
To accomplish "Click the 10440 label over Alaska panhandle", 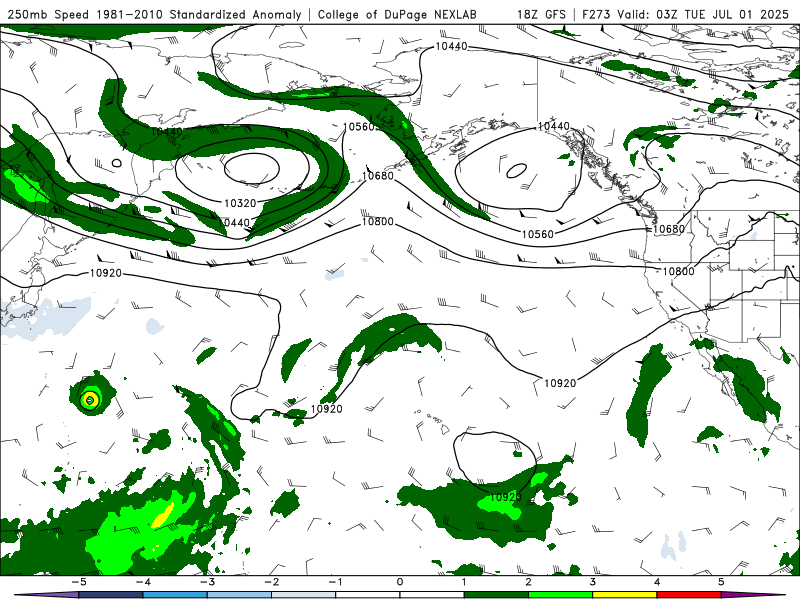I will 554,126.
